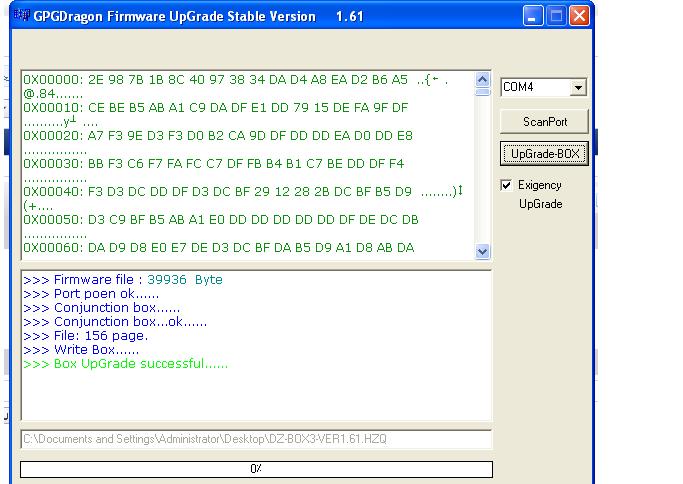Select hex line 0X00050
Image resolution: width=683 pixels, height=484 pixels.
(221, 219)
